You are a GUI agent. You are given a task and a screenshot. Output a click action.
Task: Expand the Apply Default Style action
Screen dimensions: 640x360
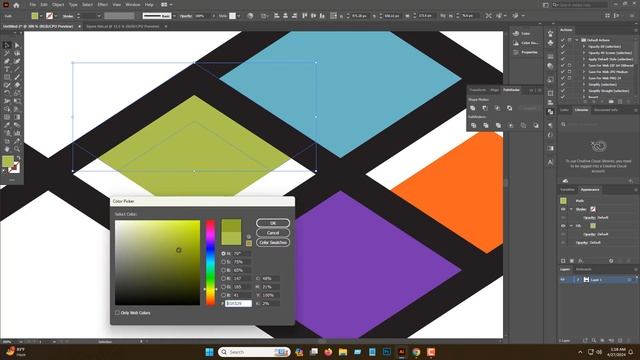[x=584, y=59]
